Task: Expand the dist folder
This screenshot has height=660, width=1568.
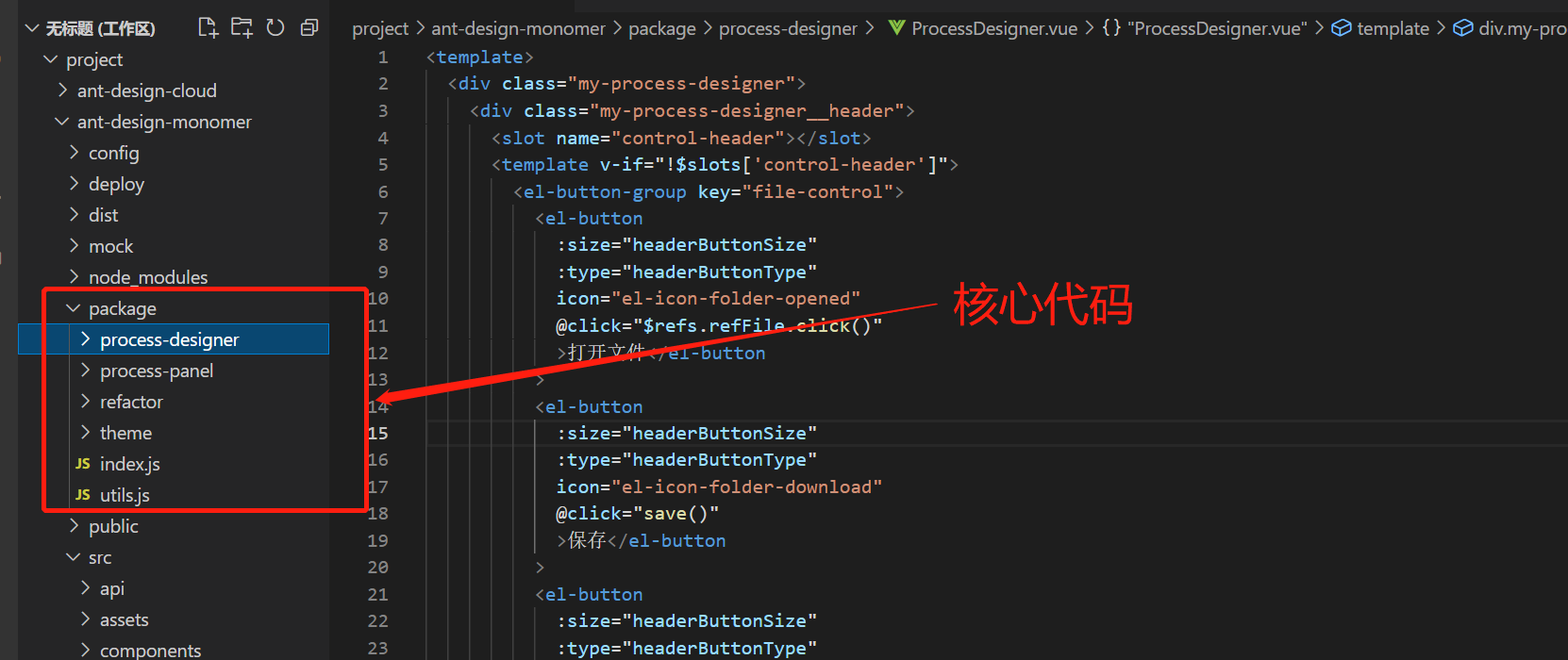Action: pos(74,215)
